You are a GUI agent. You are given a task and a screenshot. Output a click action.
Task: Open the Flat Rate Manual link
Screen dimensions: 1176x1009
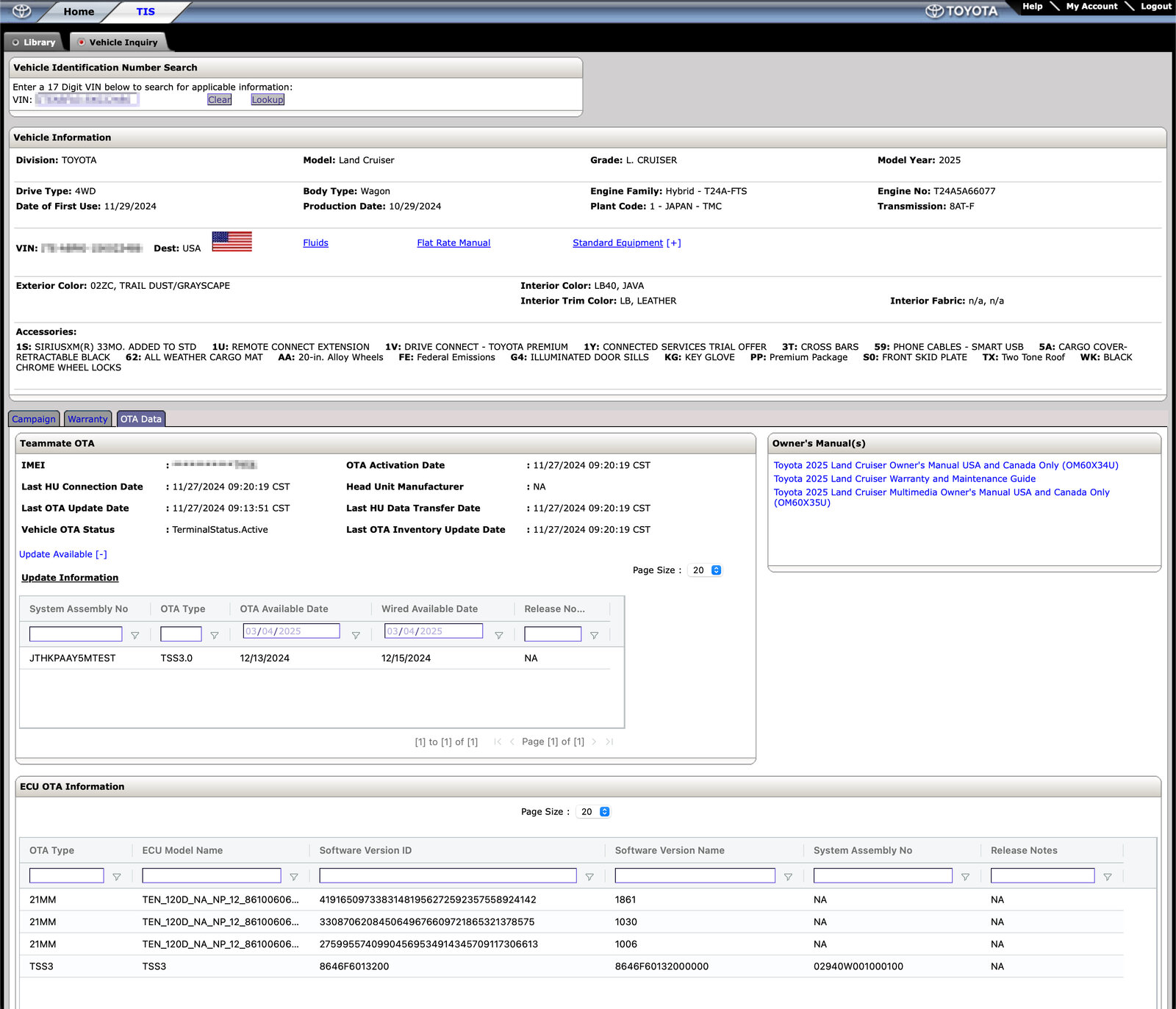pyautogui.click(x=453, y=243)
